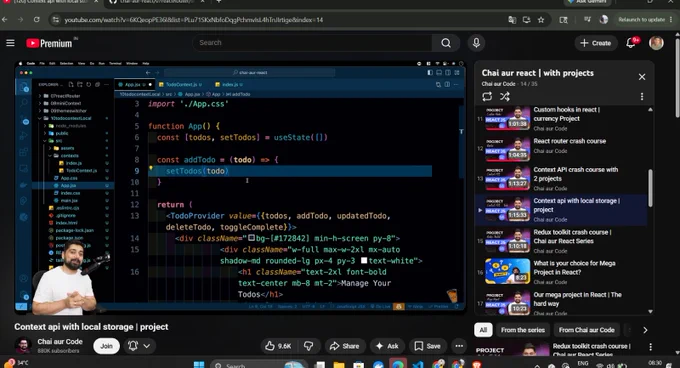Go to YouTube Premium home logo
Image resolution: width=680 pixels, height=368 pixels.
pos(49,43)
